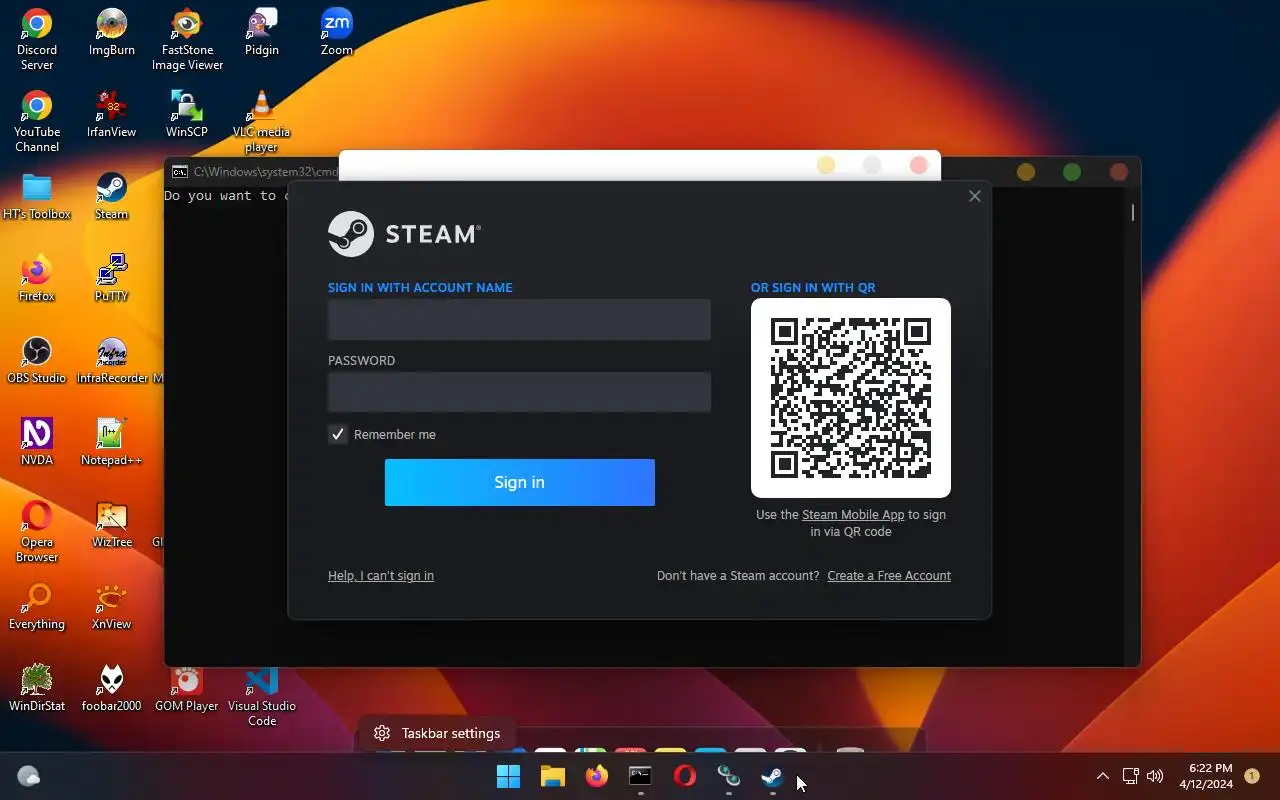Select the OBS Studio desktop icon
This screenshot has height=800, width=1280.
pyautogui.click(x=37, y=361)
